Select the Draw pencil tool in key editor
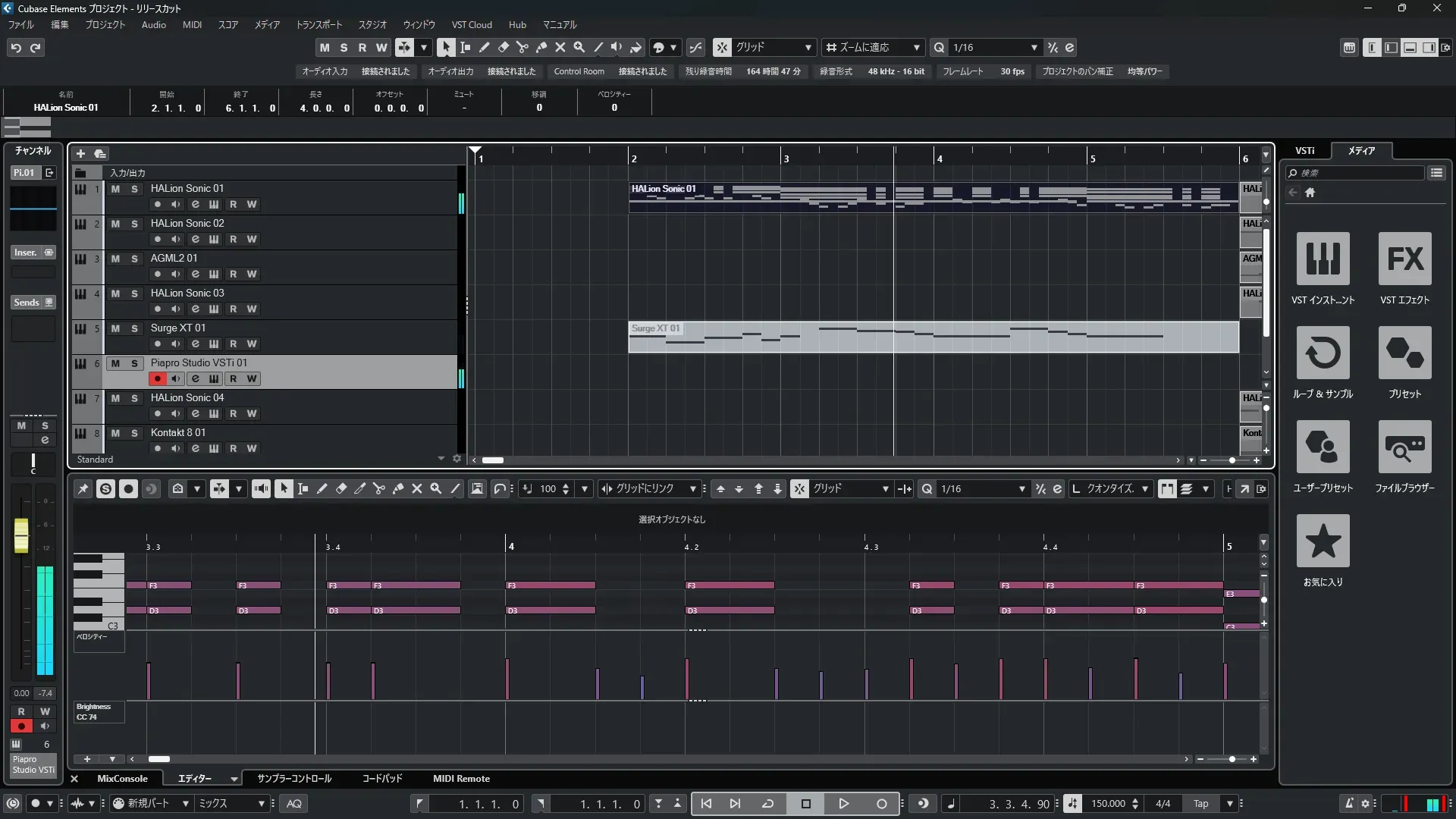 pos(322,489)
